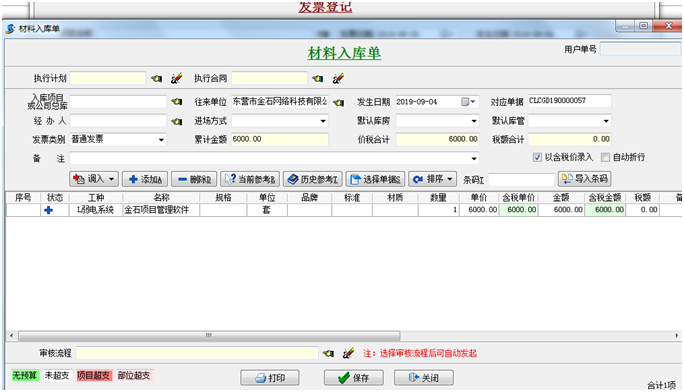The height and width of the screenshot is (392, 684).
Task: Click the clear icon beside 审核流程 field
Action: 348,353
